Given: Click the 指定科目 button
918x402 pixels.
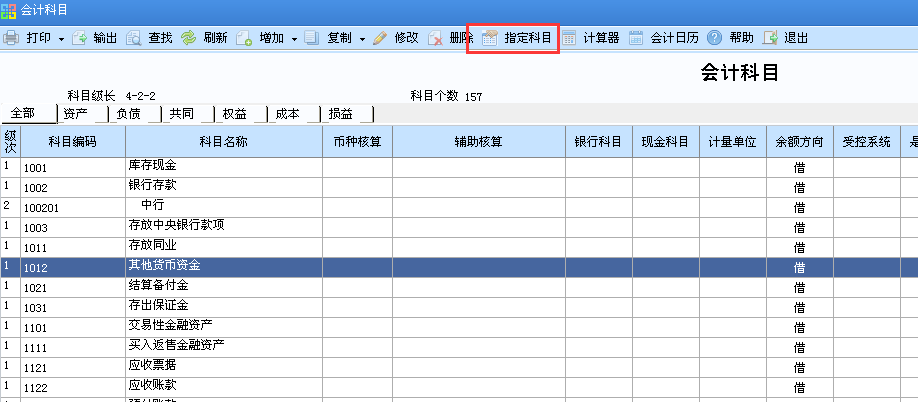Looking at the screenshot, I should (517, 38).
